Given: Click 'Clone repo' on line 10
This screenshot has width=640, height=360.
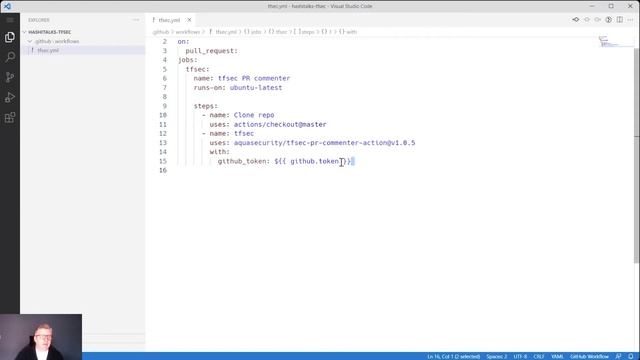Looking at the screenshot, I should point(254,115).
